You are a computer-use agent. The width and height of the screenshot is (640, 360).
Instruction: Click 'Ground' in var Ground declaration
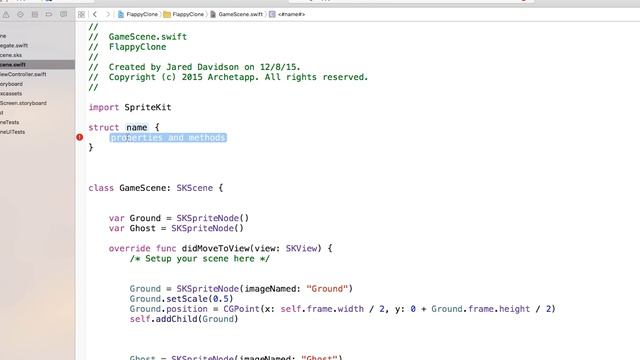pyautogui.click(x=145, y=218)
